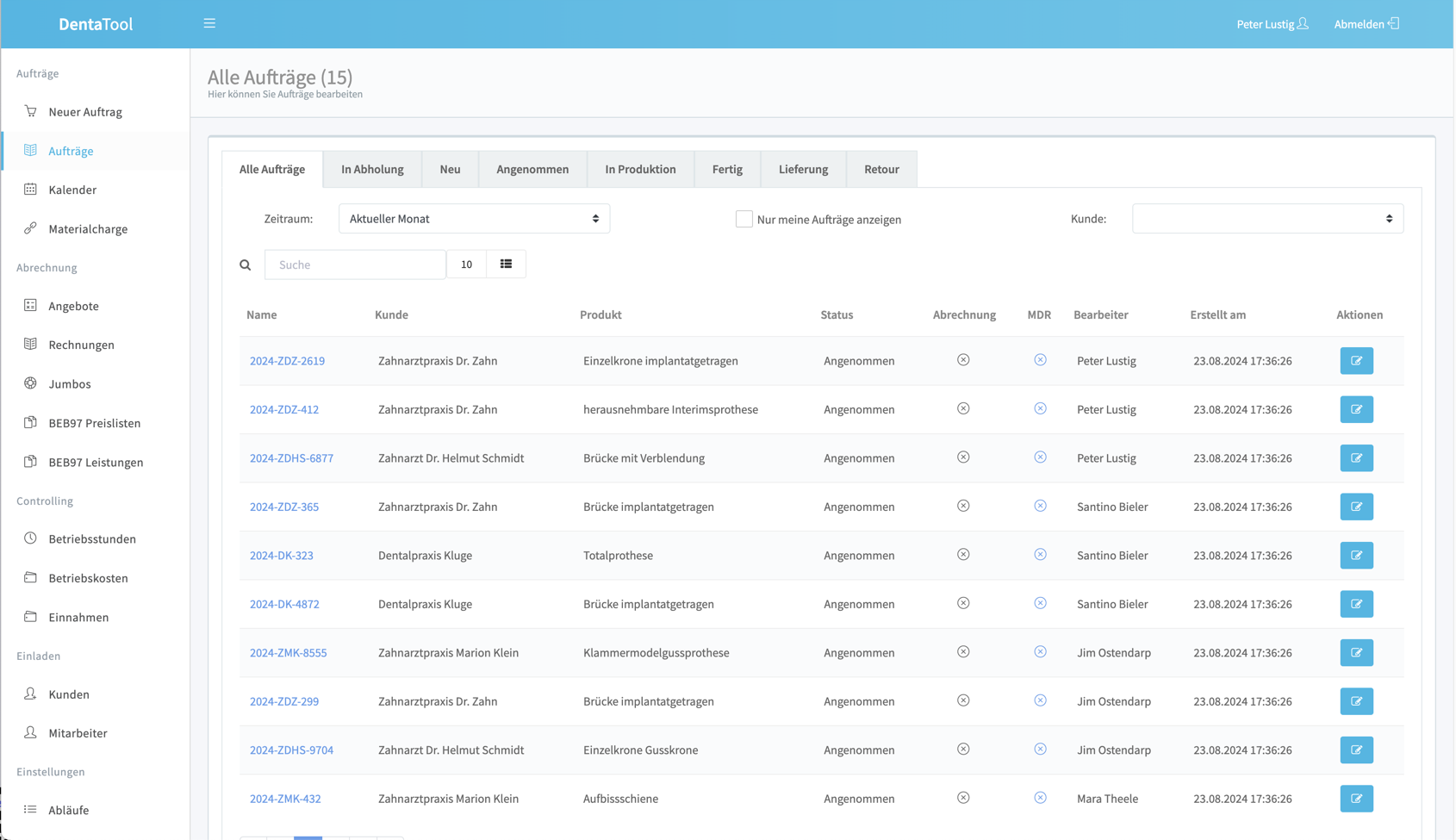Image resolution: width=1456 pixels, height=840 pixels.
Task: Open the Zeitraum Aktueller Monat dropdown
Action: click(474, 219)
